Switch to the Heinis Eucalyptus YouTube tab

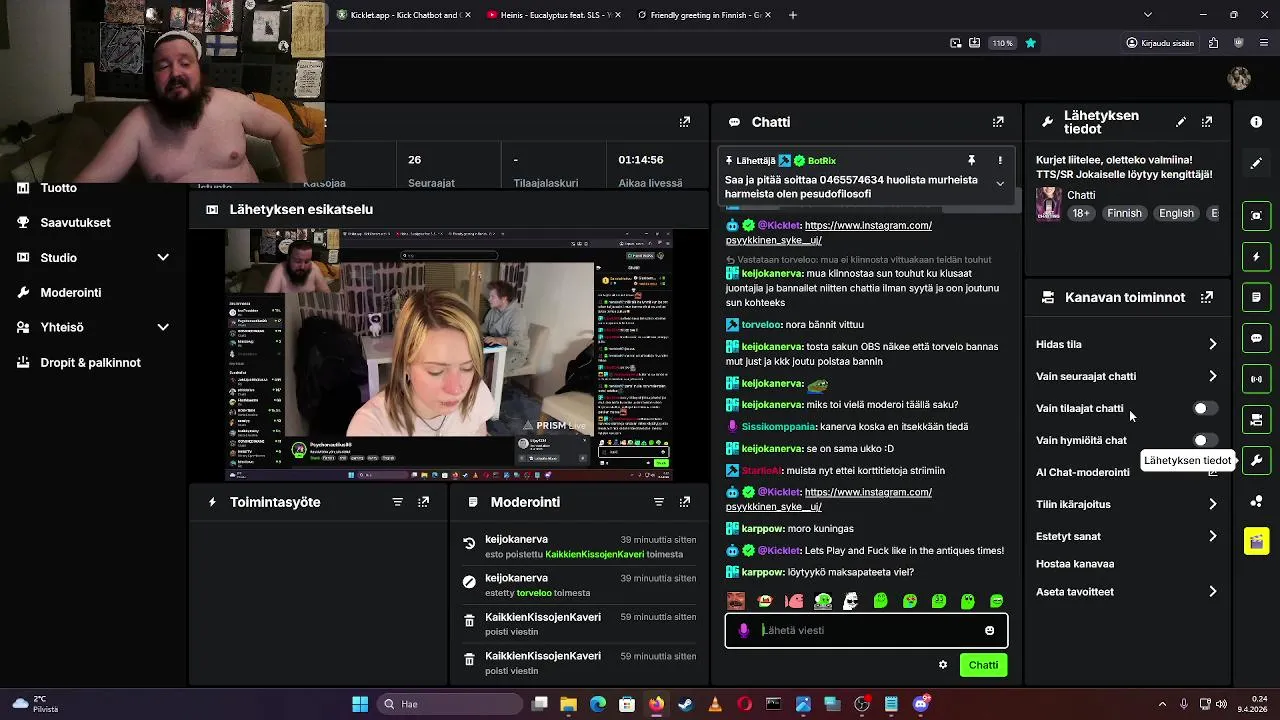(552, 15)
